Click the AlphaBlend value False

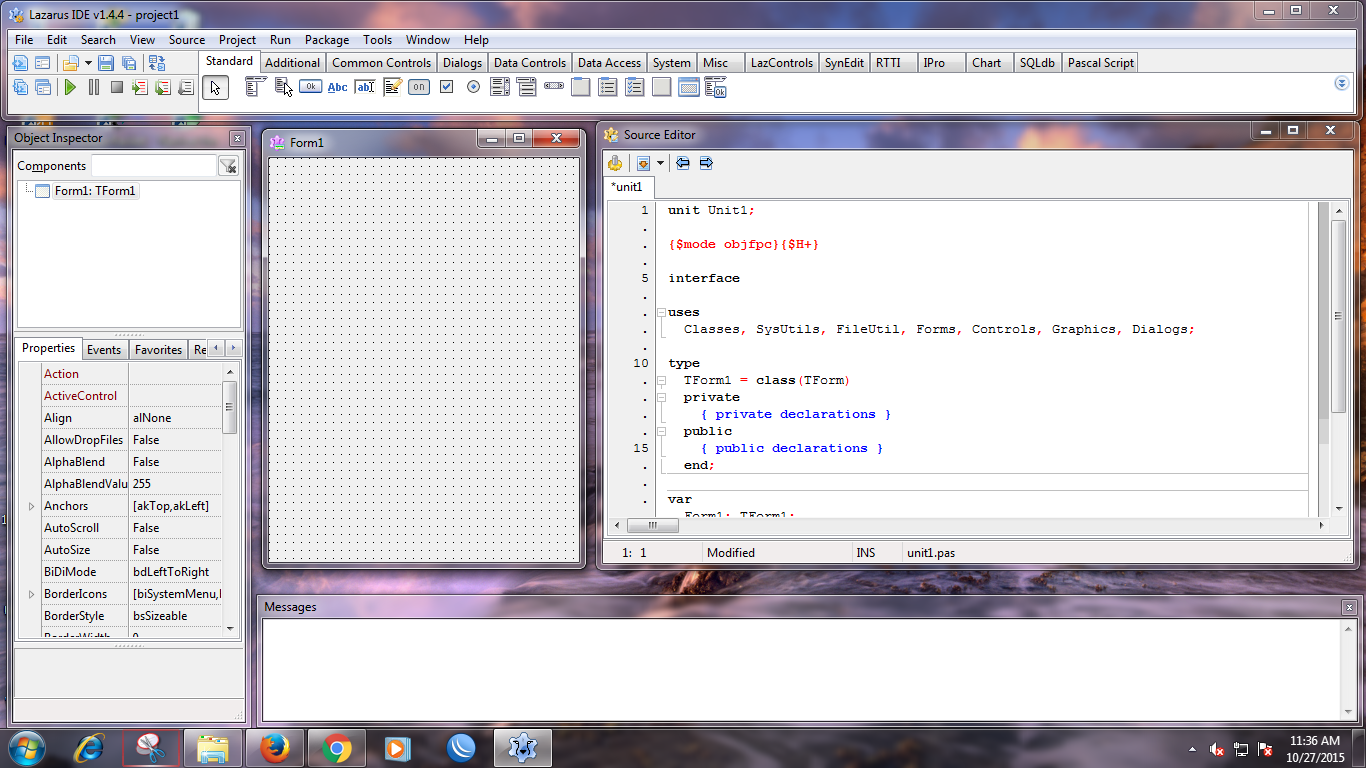[175, 462]
